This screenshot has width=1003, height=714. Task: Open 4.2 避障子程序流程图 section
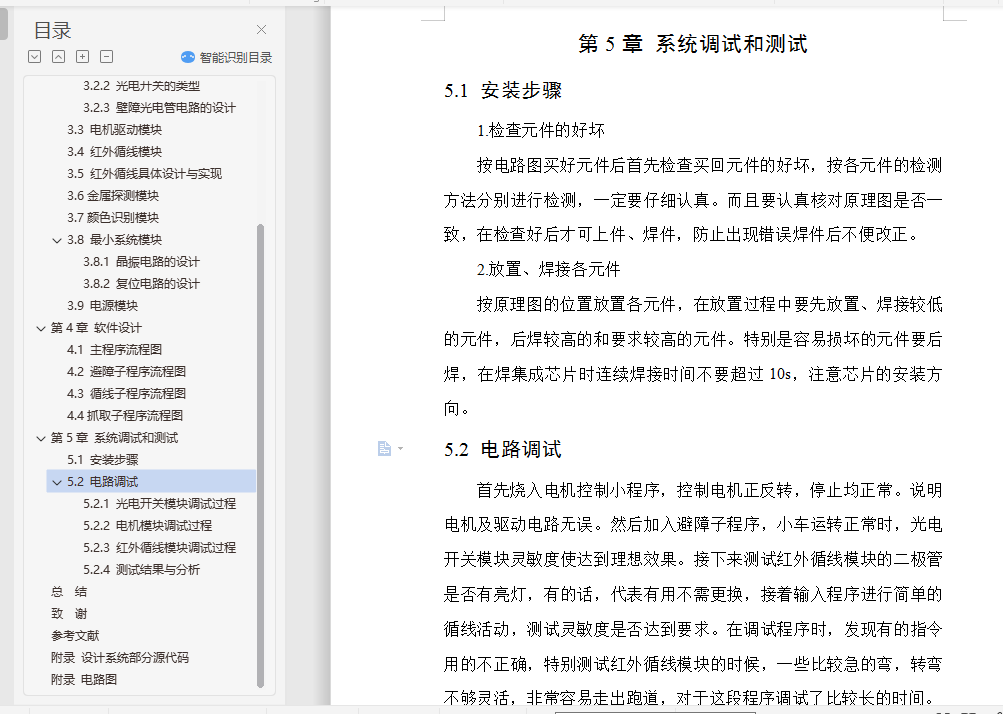pyautogui.click(x=127, y=372)
